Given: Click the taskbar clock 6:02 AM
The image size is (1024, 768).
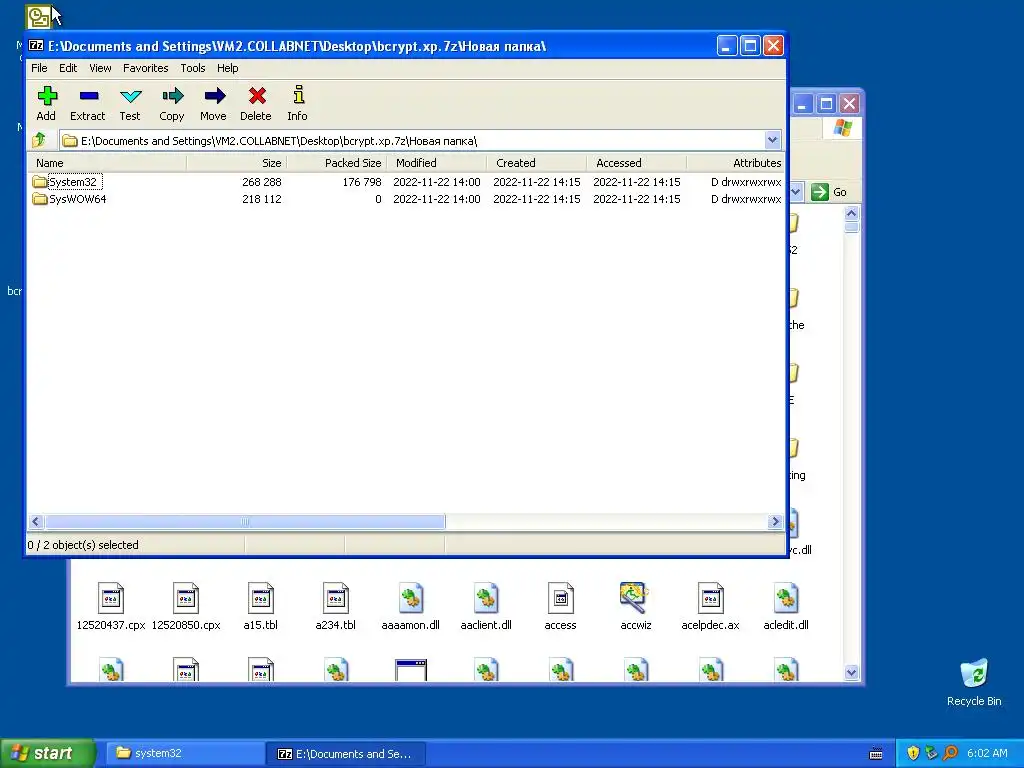Looking at the screenshot, I should coord(987,753).
